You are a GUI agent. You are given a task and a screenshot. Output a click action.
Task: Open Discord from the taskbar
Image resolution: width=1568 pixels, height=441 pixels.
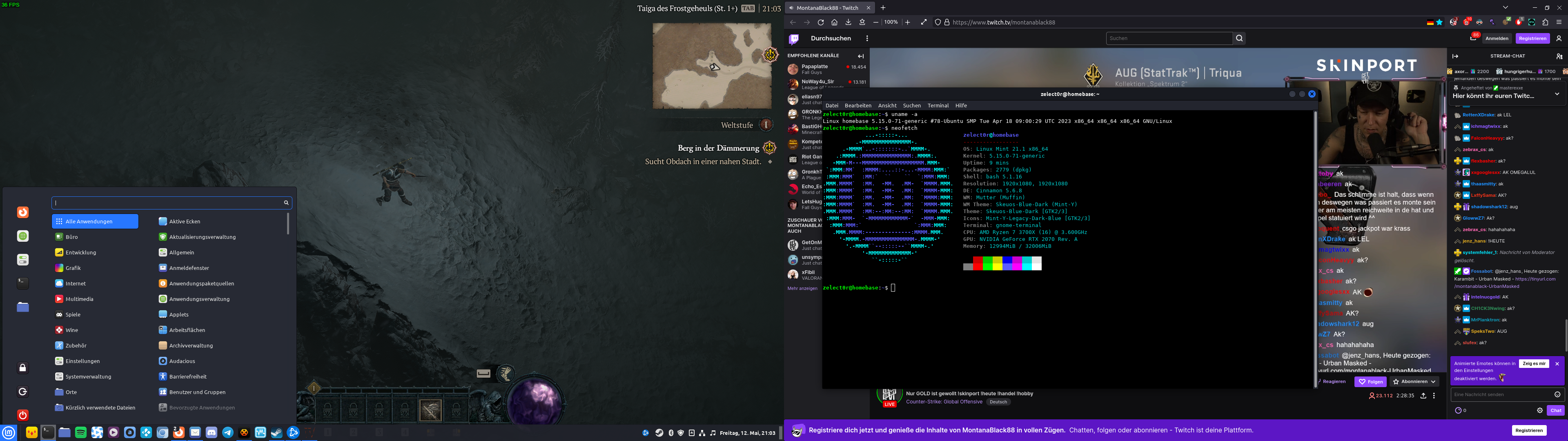pyautogui.click(x=211, y=432)
